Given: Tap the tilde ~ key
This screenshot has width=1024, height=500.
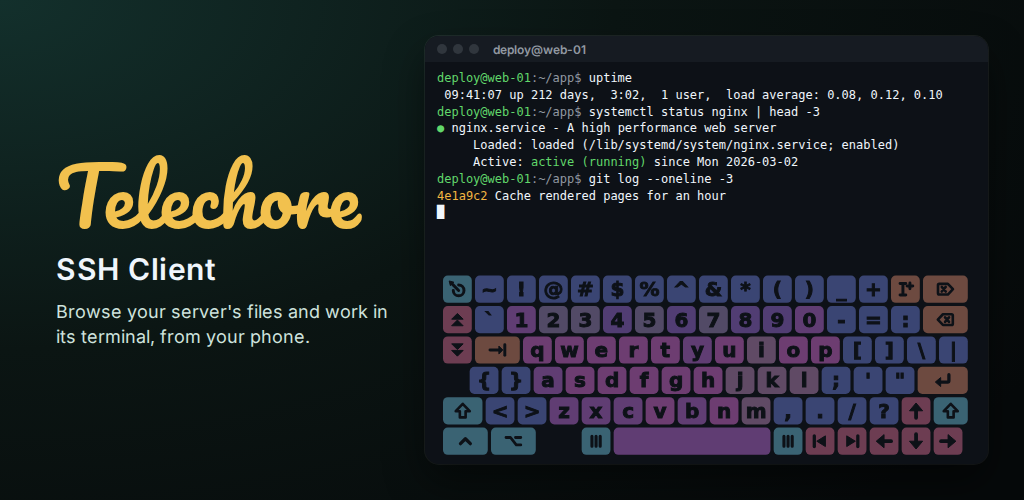Looking at the screenshot, I should click(x=489, y=289).
